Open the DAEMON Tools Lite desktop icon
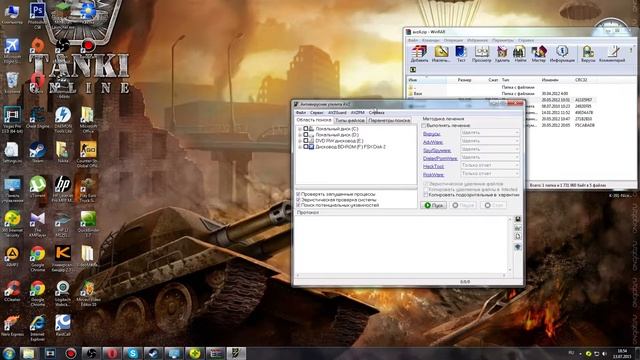 [x=63, y=120]
